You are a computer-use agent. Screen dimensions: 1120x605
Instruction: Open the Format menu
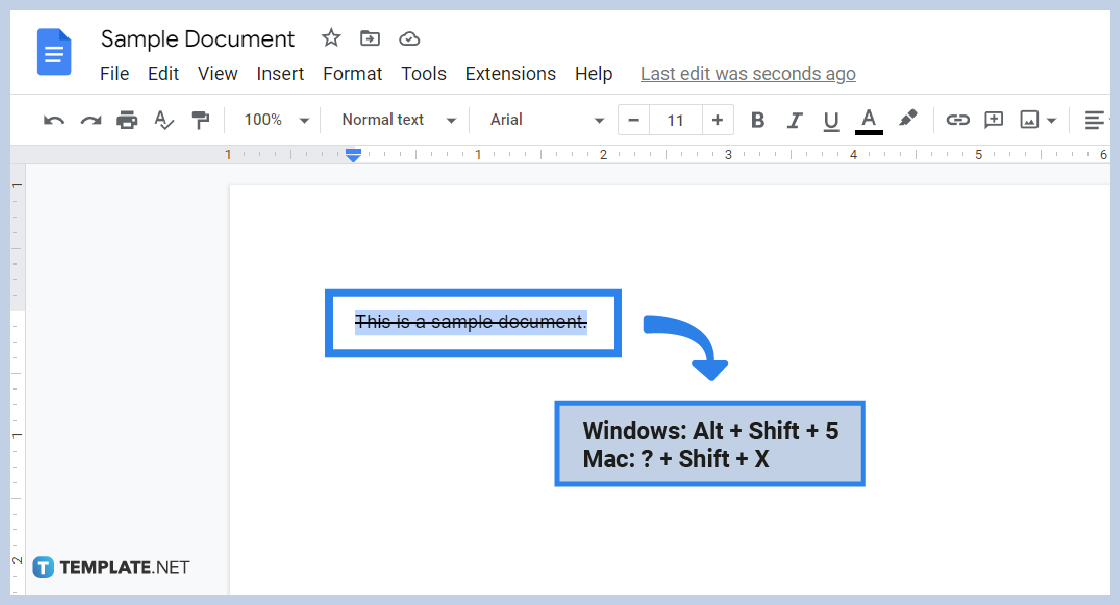click(352, 73)
